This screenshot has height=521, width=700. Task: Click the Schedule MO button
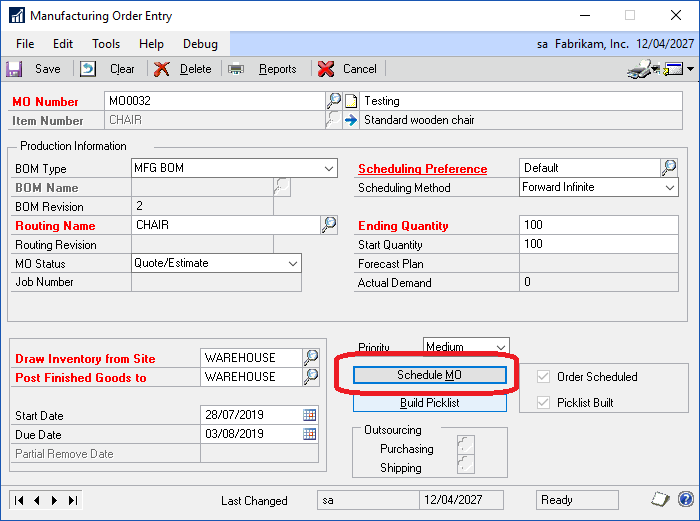429,375
